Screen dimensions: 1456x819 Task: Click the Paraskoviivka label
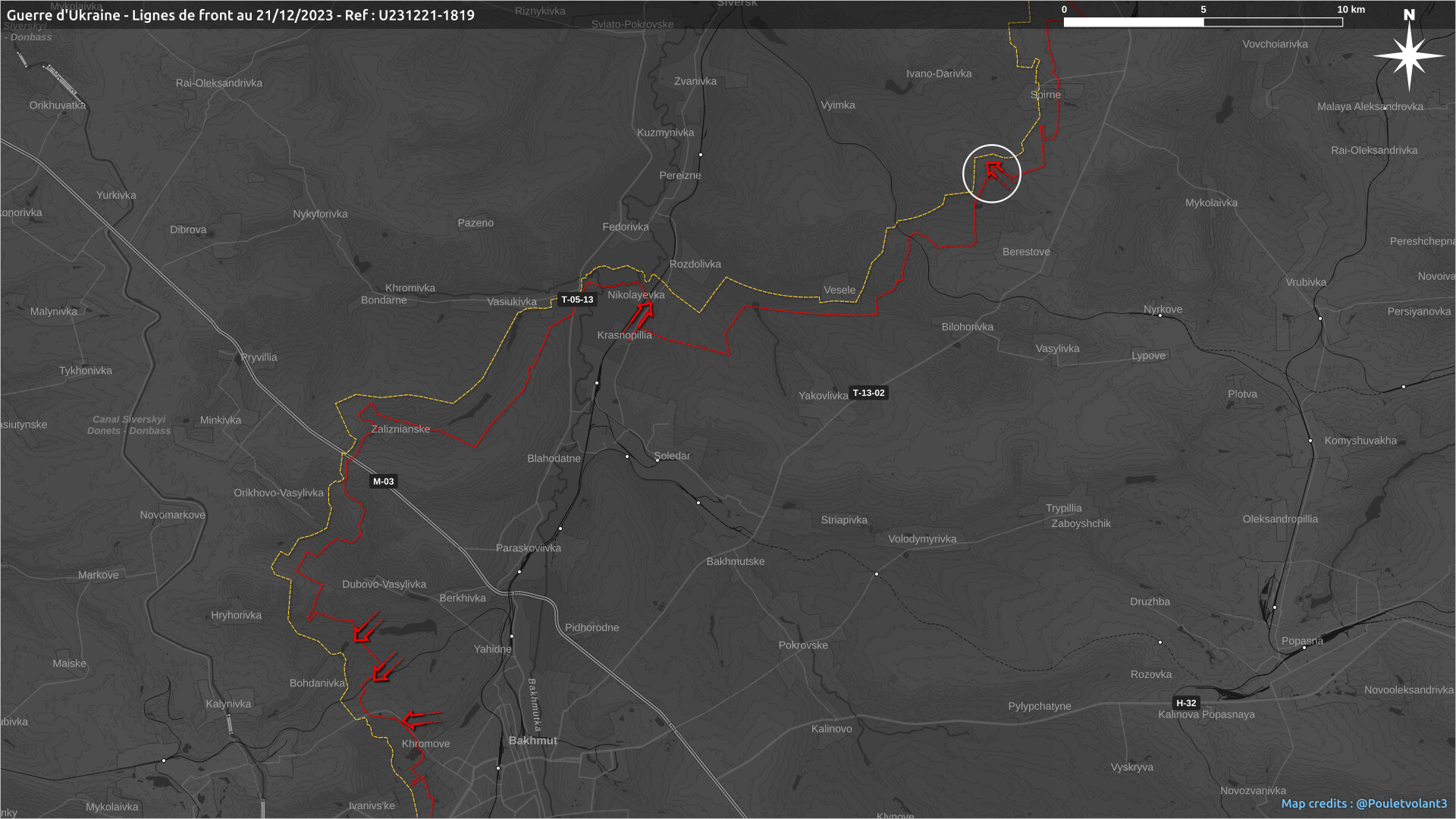tap(529, 548)
